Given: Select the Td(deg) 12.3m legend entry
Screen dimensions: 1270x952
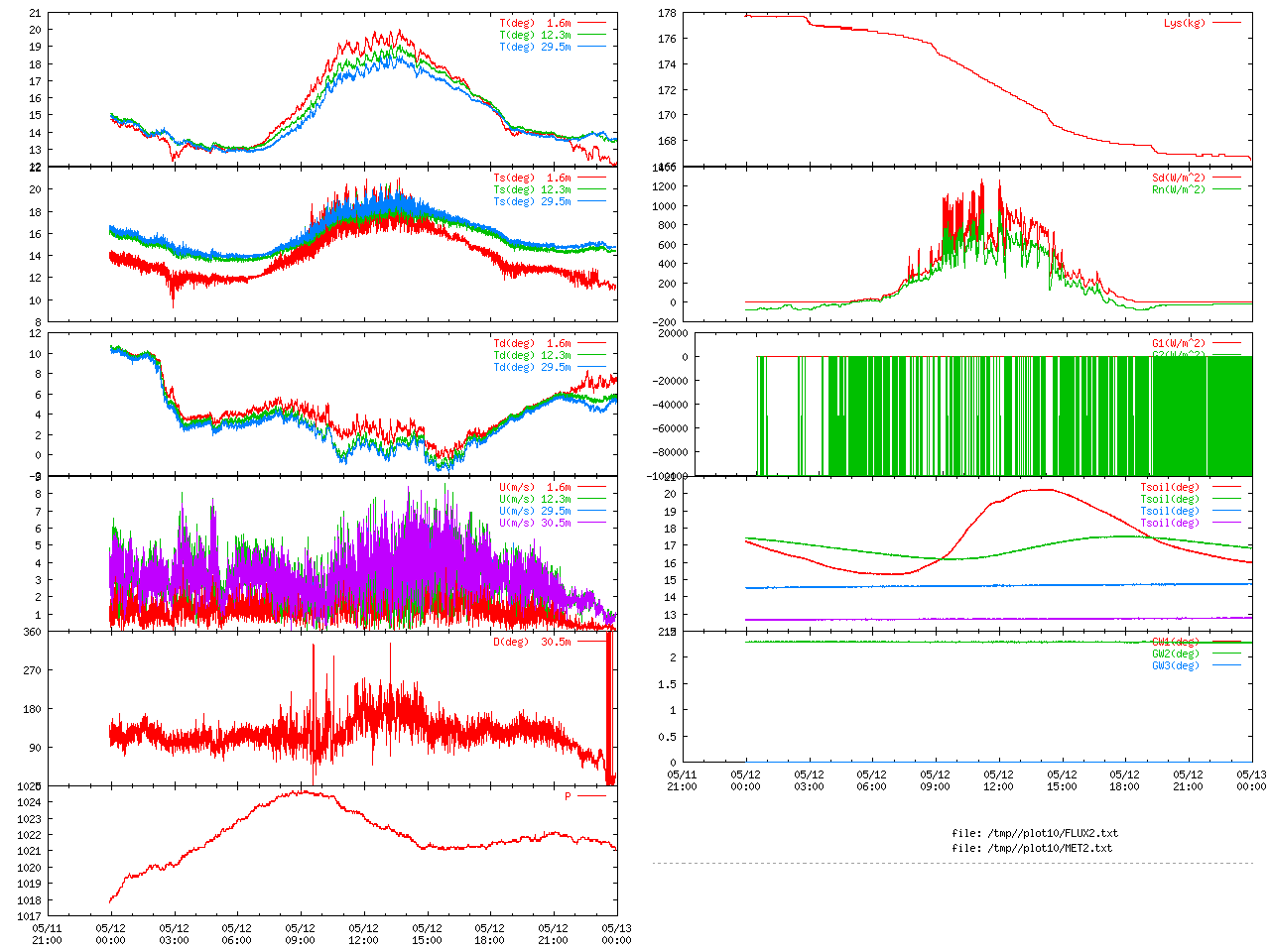Looking at the screenshot, I should point(533,355).
